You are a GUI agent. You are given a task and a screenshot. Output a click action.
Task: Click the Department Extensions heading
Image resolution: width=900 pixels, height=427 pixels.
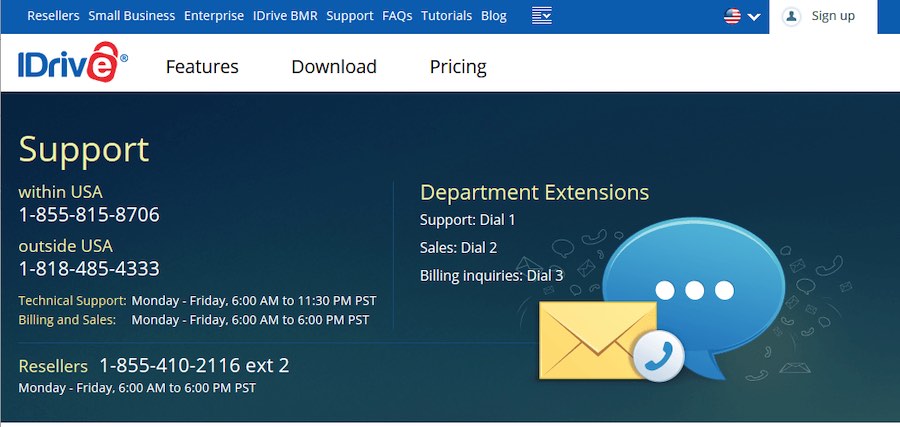tap(534, 193)
